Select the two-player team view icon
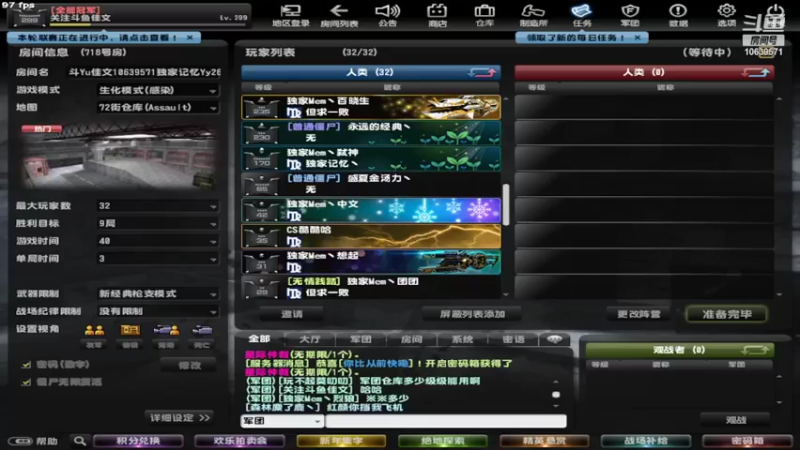Viewport: 800px width, 450px height. (94, 331)
